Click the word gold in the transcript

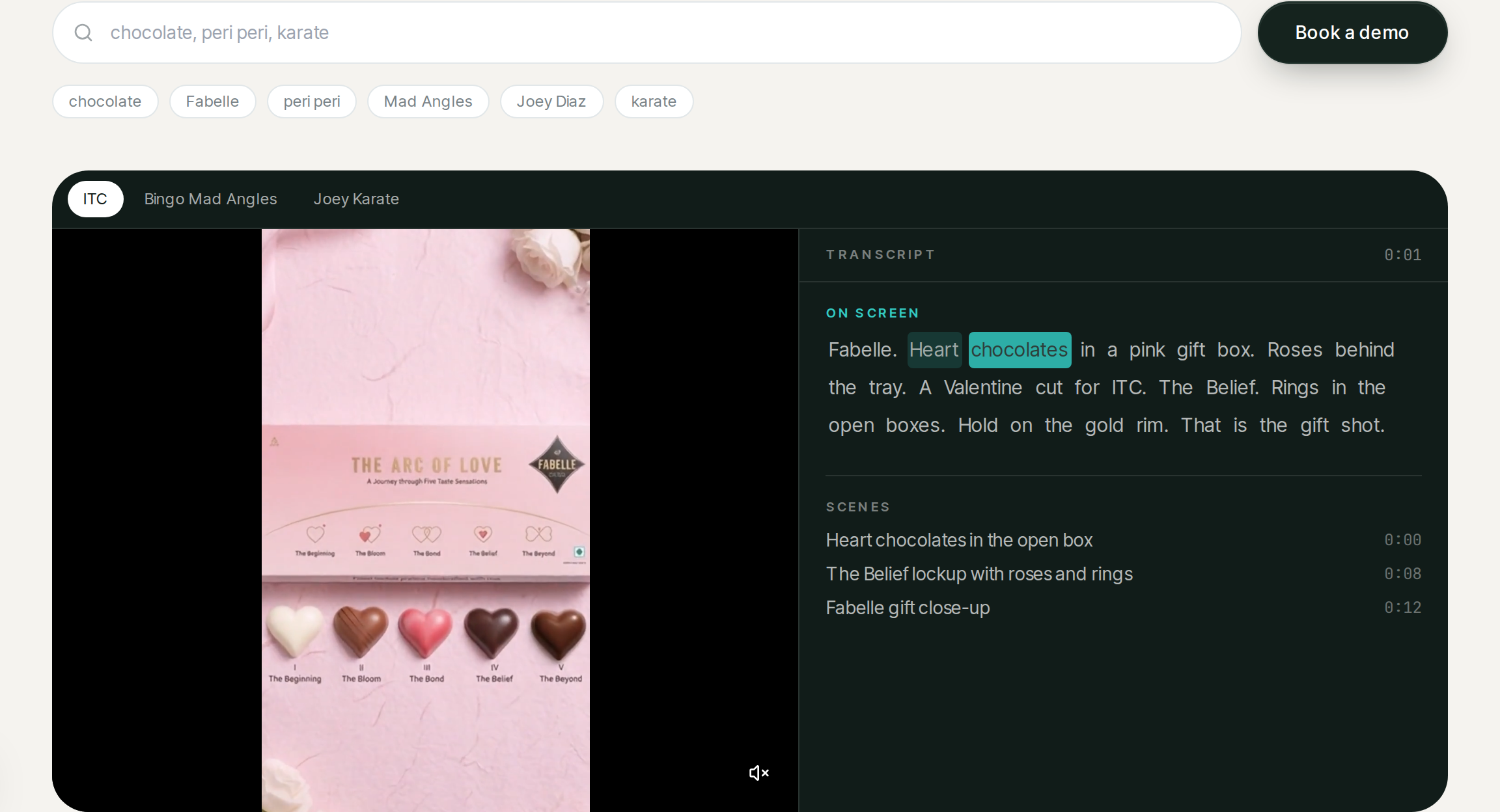(1104, 426)
